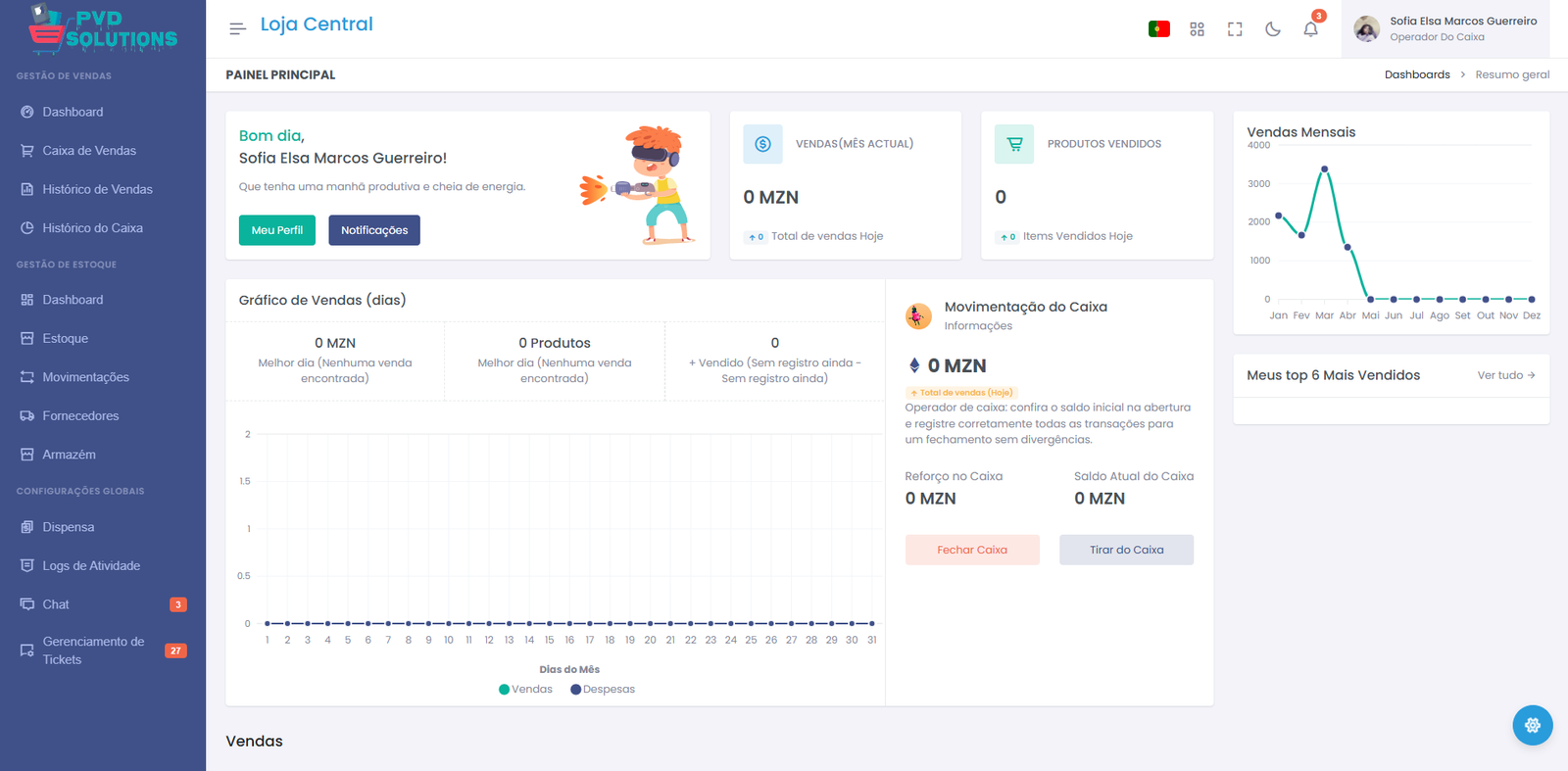Screen dimensions: 1568x771
Task: Open Chat from the sidebar
Action: 56,604
